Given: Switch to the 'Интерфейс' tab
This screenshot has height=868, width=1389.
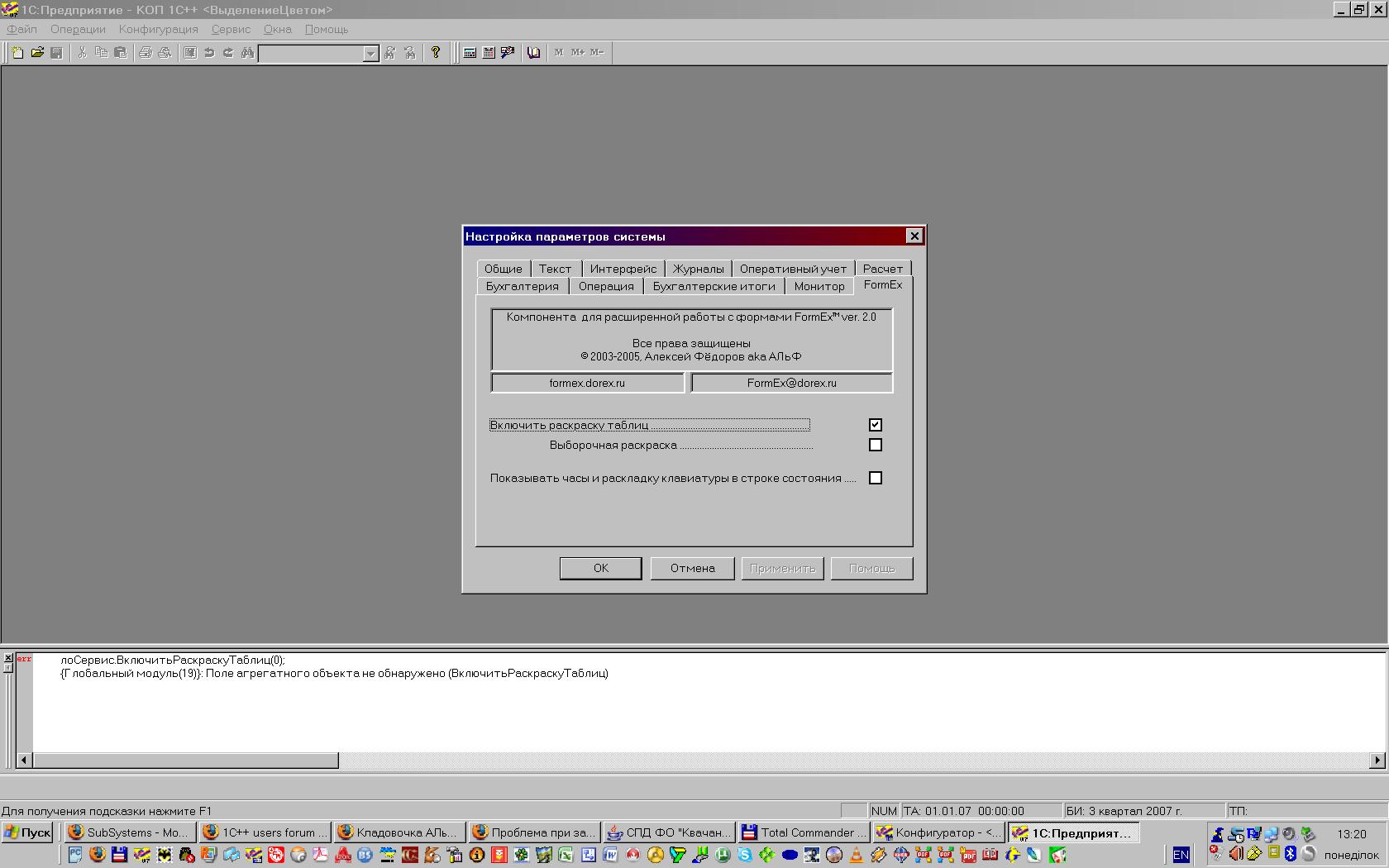Looking at the screenshot, I should click(623, 269).
